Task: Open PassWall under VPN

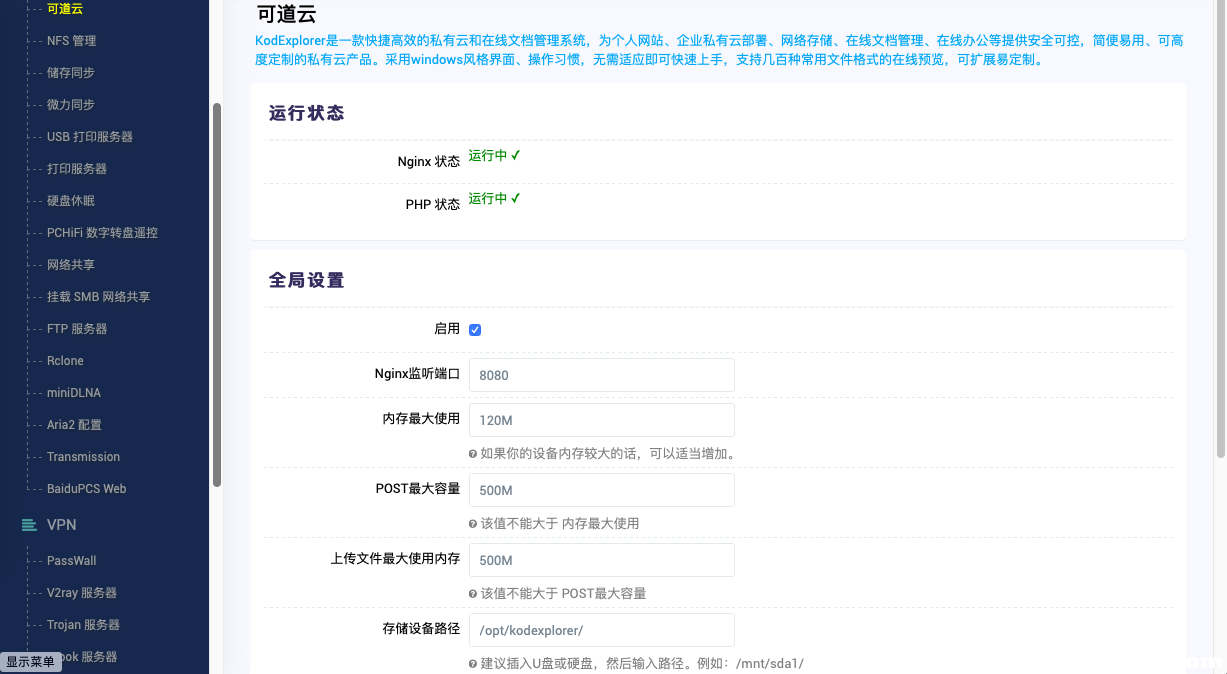Action: coord(71,561)
